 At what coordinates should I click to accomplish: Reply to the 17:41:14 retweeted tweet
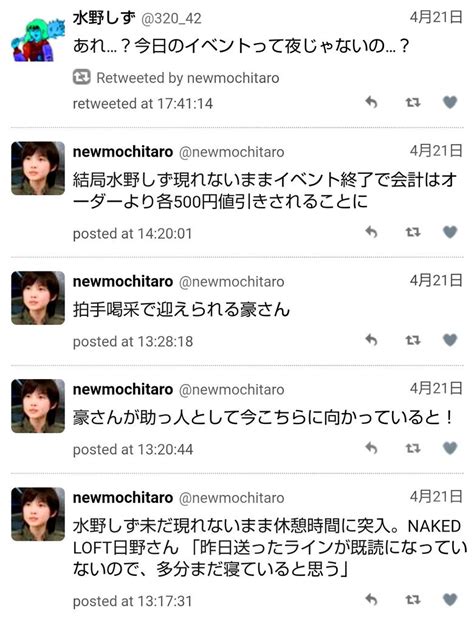[x=371, y=102]
